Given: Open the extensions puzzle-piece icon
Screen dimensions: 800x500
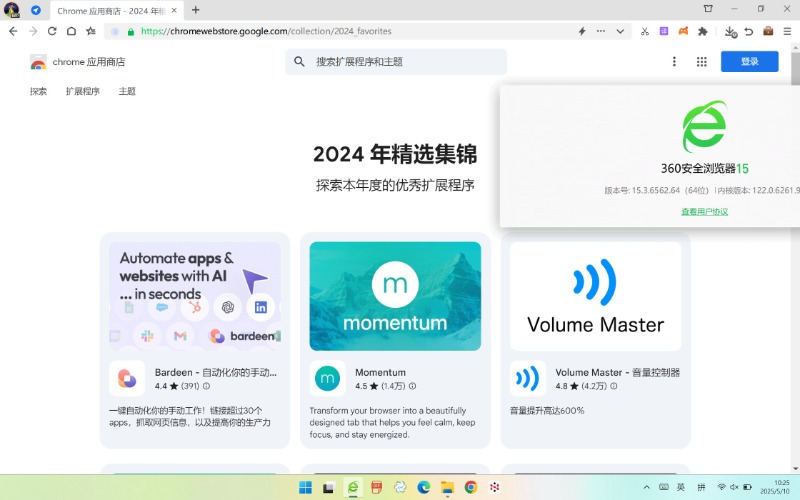Looking at the screenshot, I should (x=702, y=31).
